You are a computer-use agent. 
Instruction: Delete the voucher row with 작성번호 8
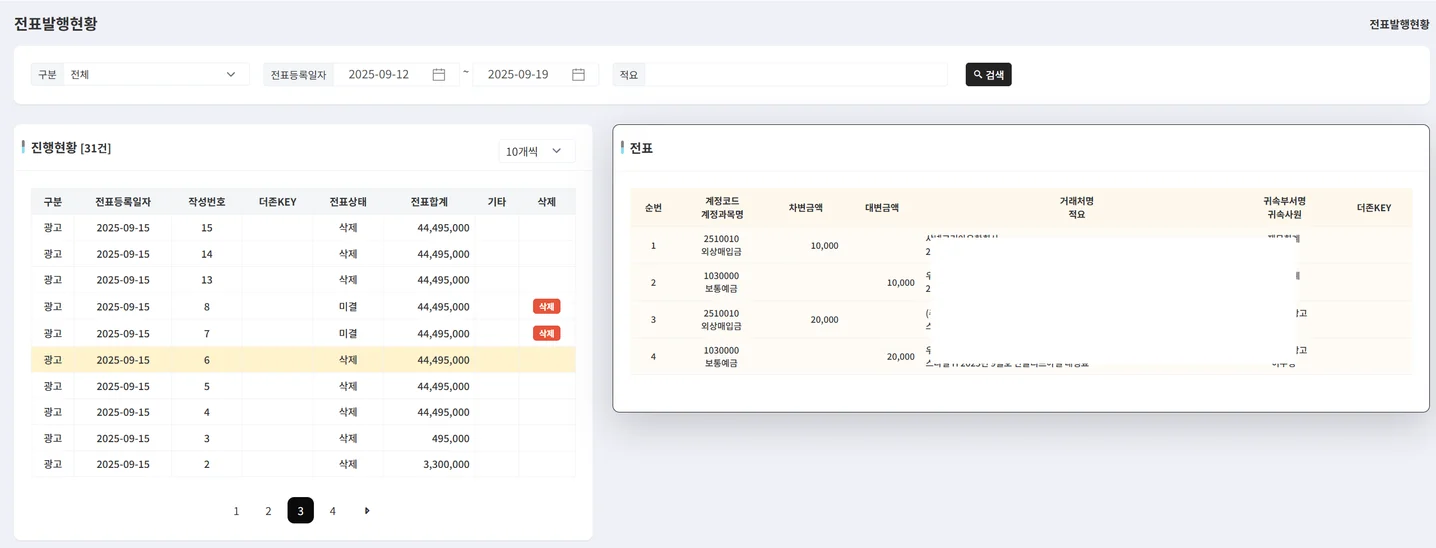(x=546, y=306)
